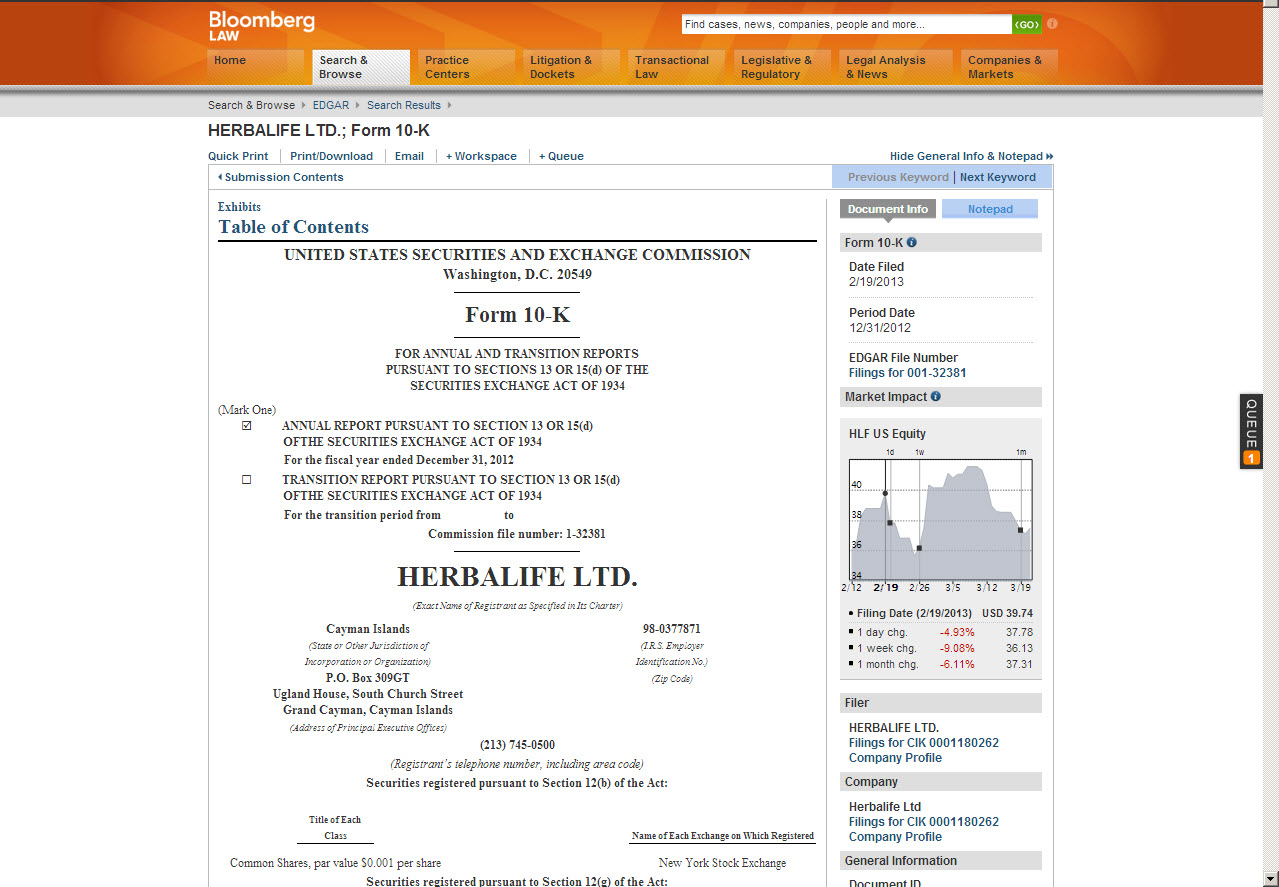
Task: Add document to Workspace
Action: (x=481, y=156)
